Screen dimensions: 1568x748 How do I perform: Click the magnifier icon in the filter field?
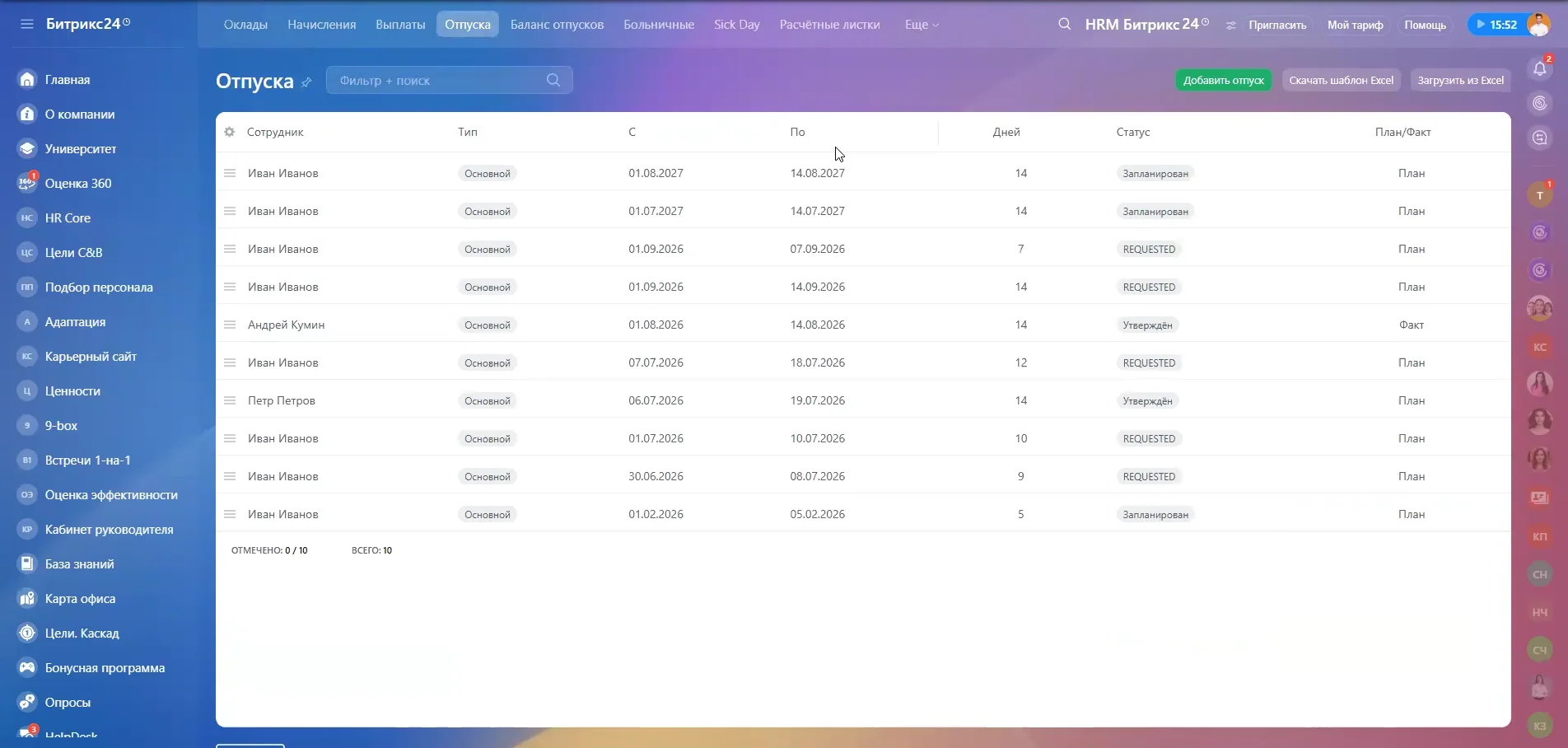553,80
